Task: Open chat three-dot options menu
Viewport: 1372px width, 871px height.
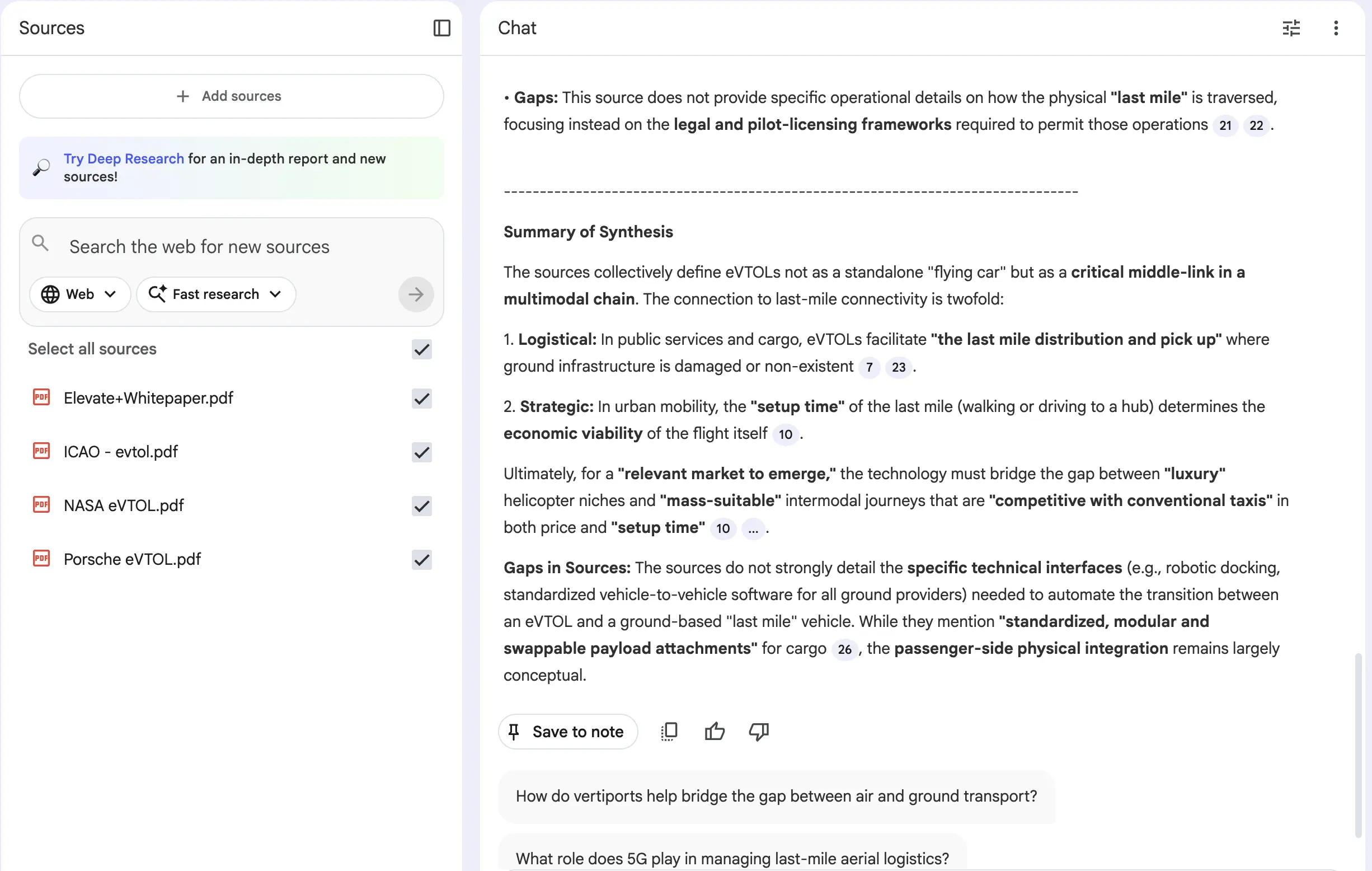Action: point(1336,28)
